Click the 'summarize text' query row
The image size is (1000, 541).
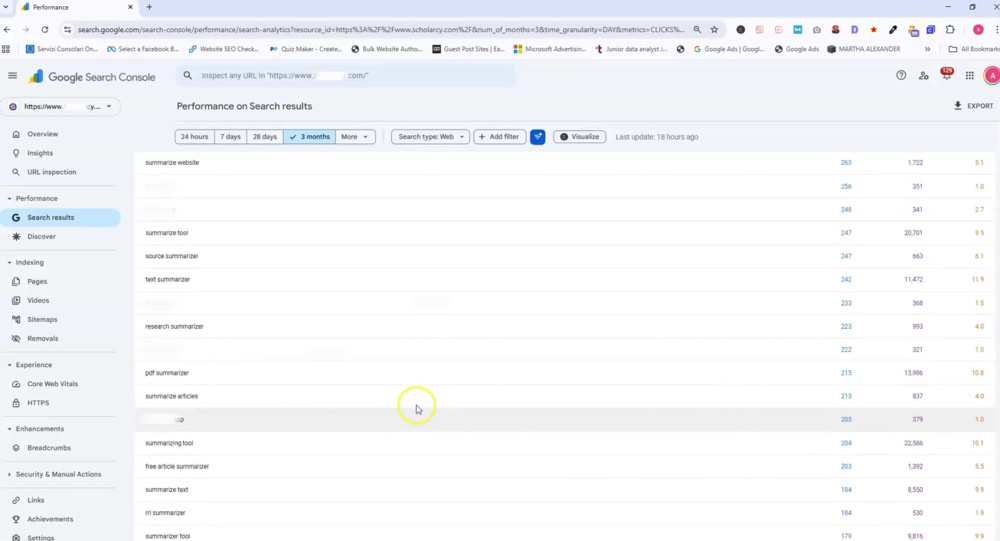coord(565,489)
